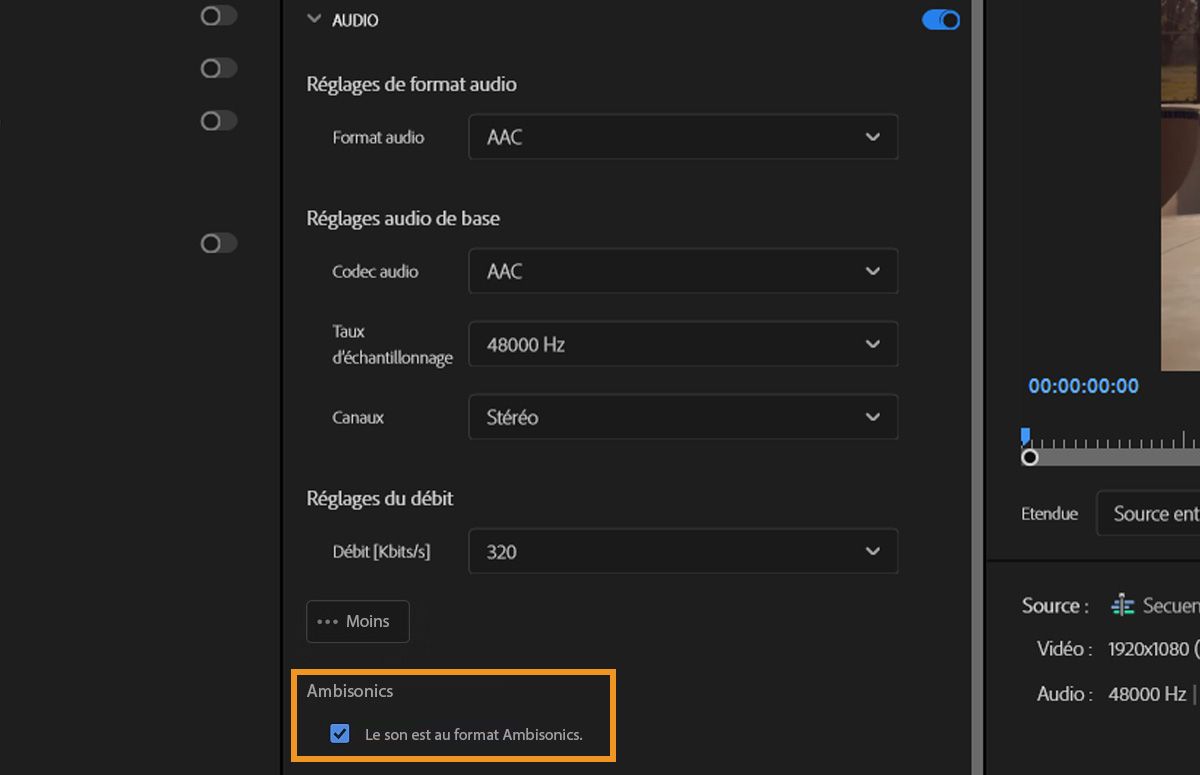Select the timecode showing 00:00:00:00
Image resolution: width=1200 pixels, height=775 pixels.
(x=1083, y=386)
